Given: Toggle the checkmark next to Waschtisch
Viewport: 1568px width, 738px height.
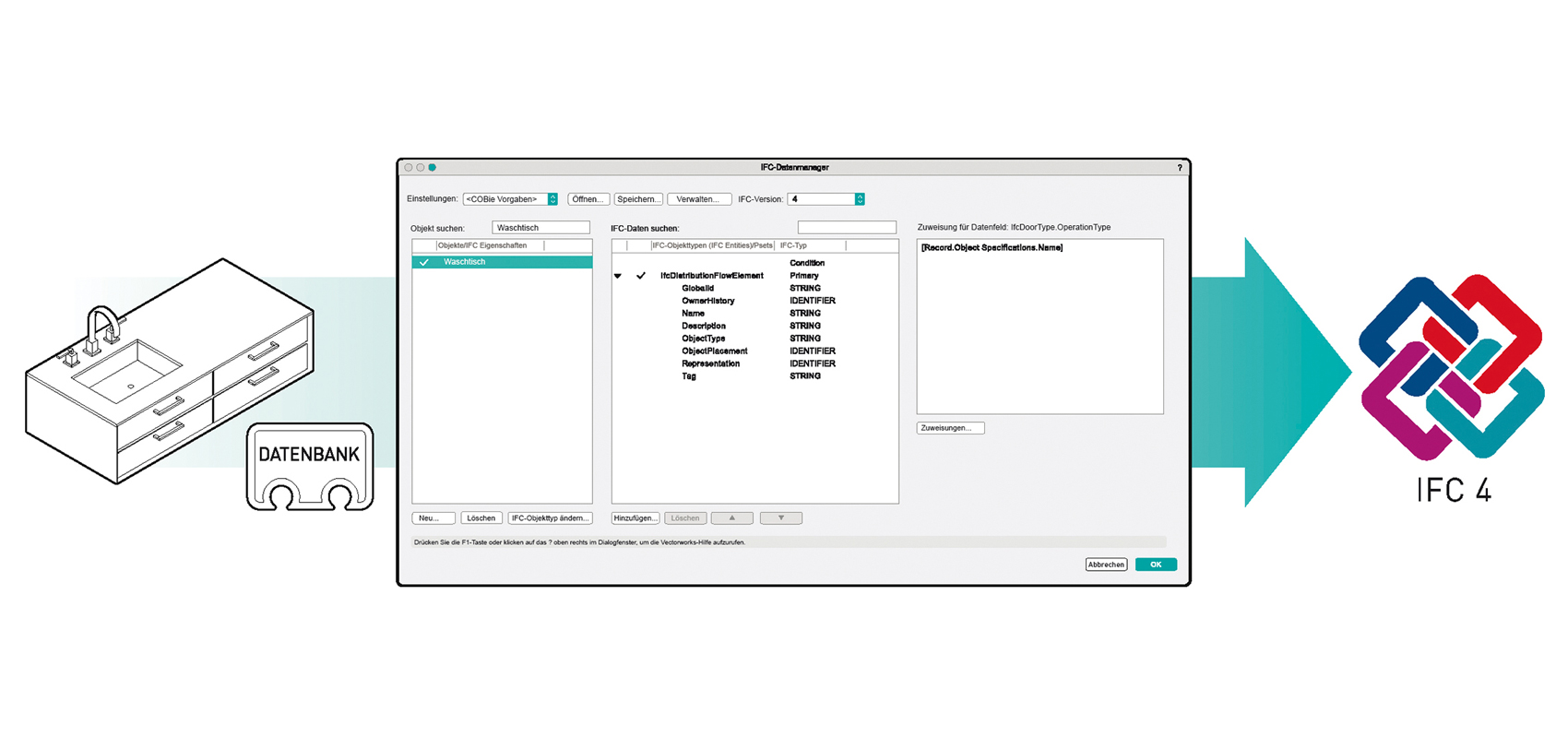Looking at the screenshot, I should coord(424,262).
